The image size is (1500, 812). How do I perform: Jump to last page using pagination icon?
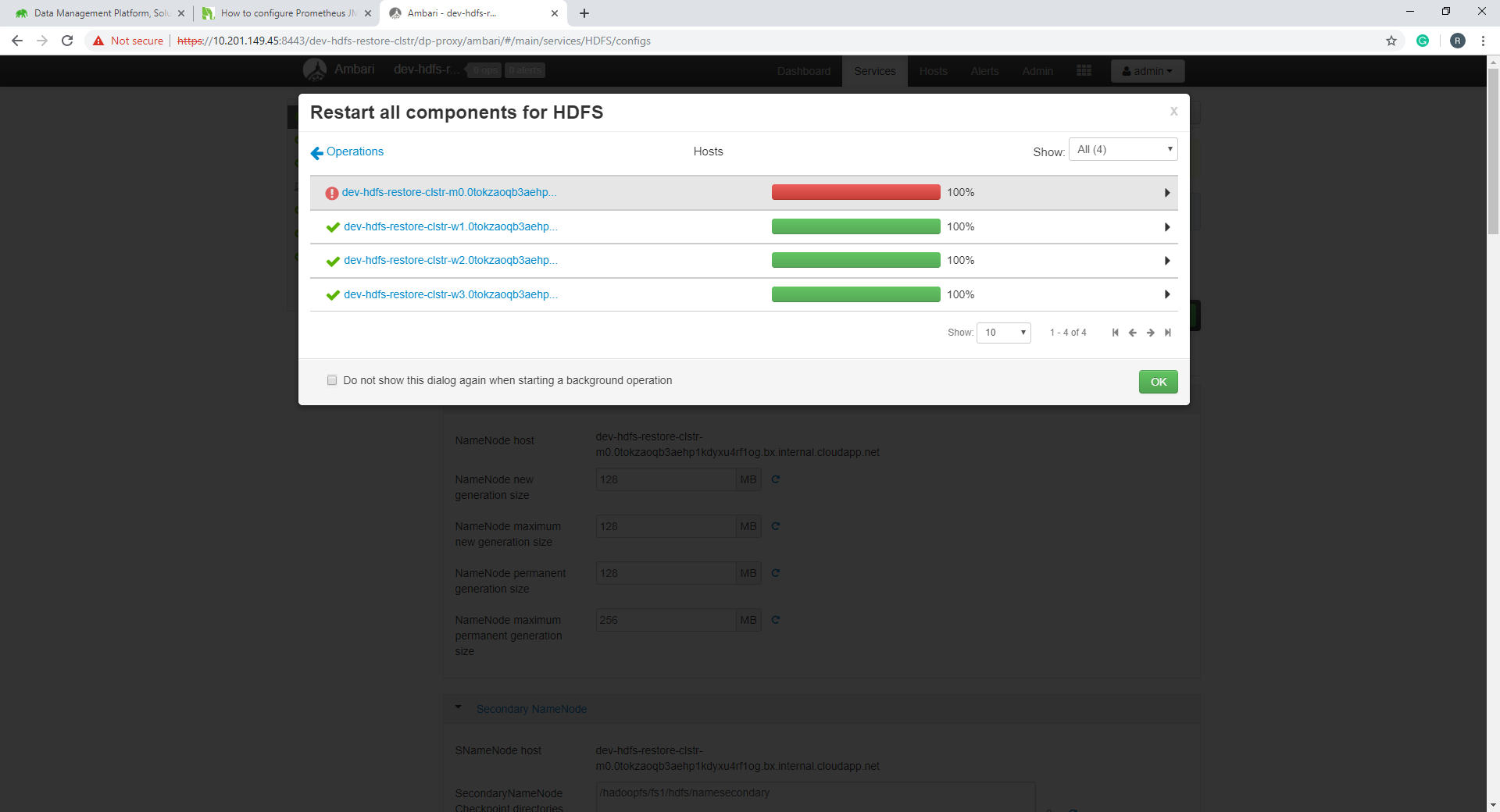tap(1168, 333)
